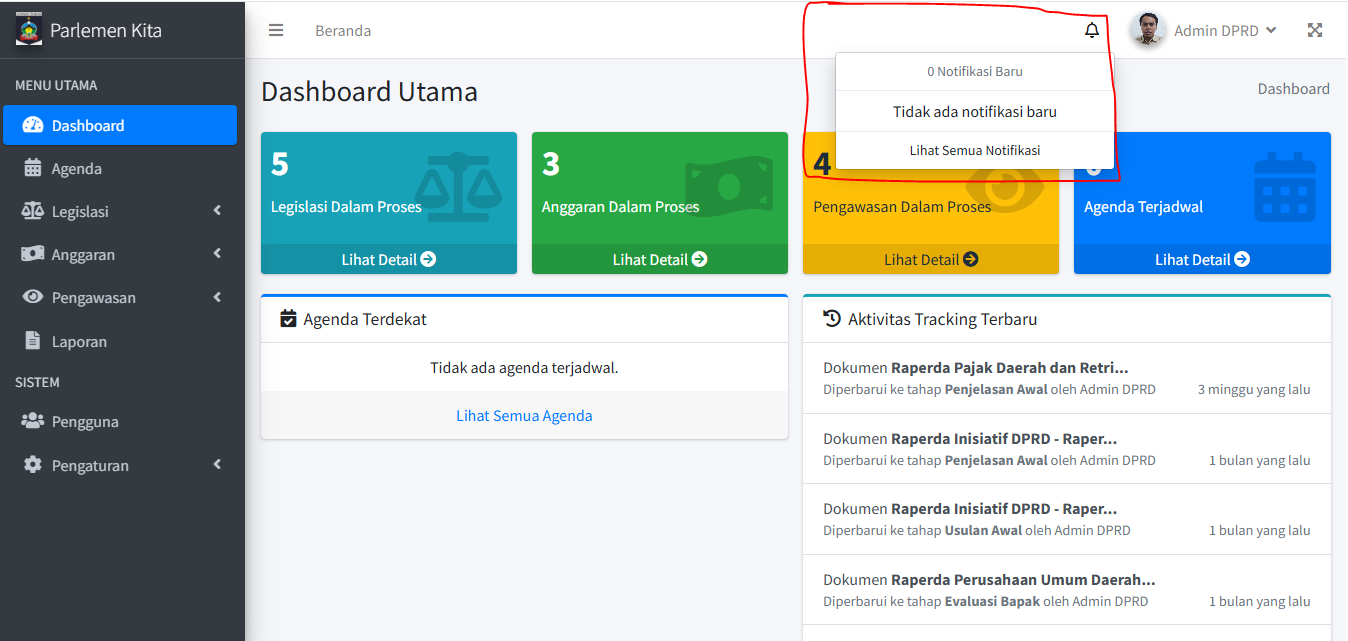Click the notification bell icon
The width and height of the screenshot is (1348, 641).
click(x=1092, y=30)
